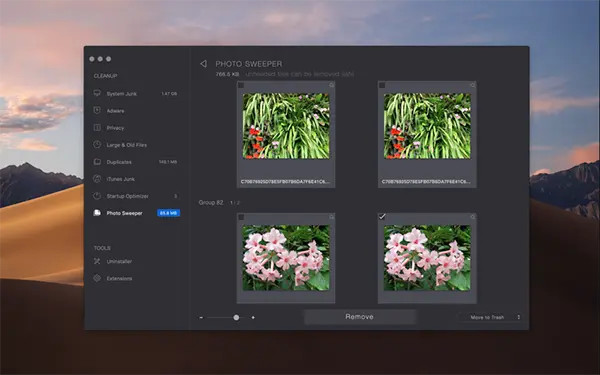Open the Duplicates folder icon
This screenshot has width=600, height=375.
tap(97, 161)
